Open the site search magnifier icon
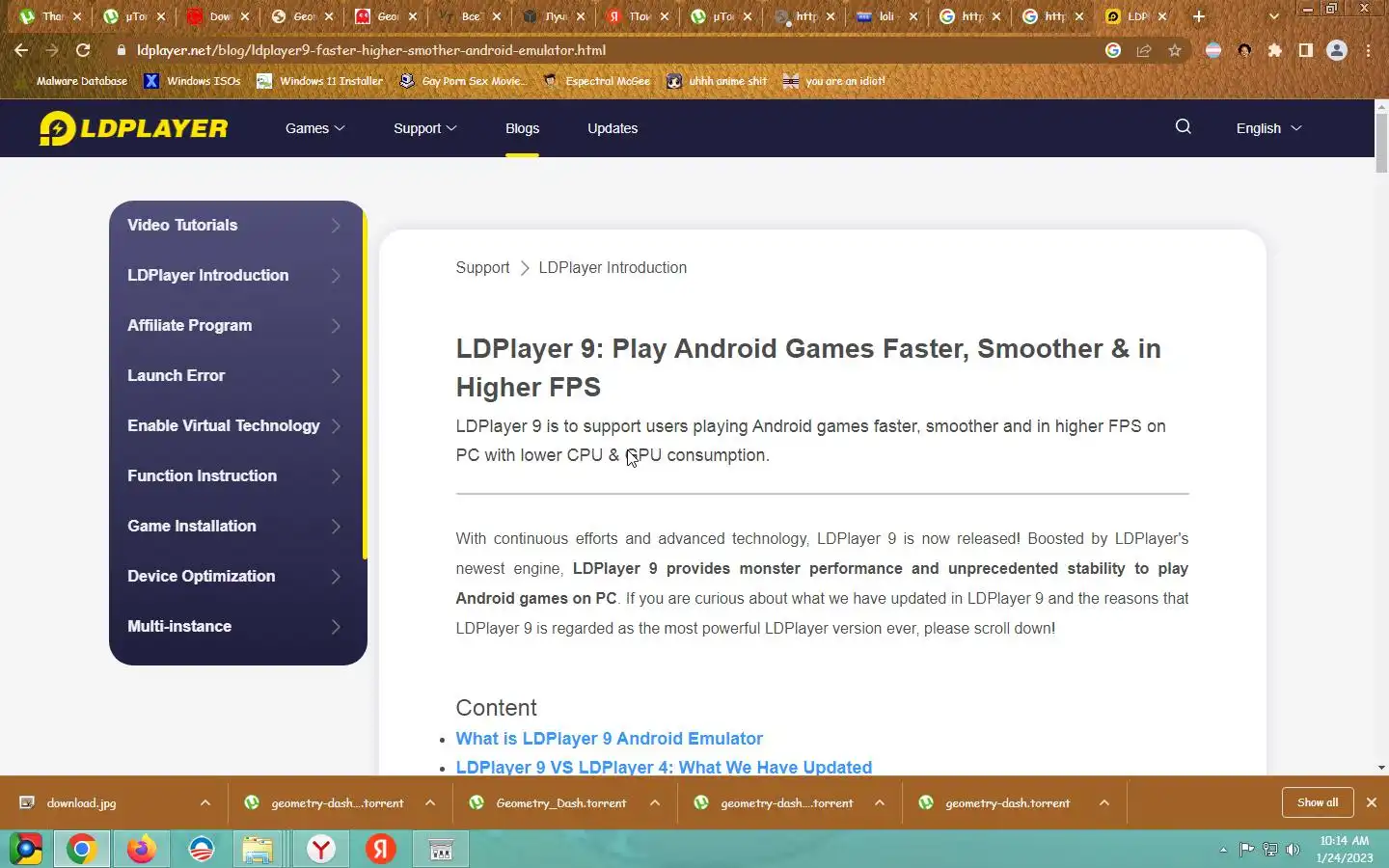 [x=1184, y=126]
